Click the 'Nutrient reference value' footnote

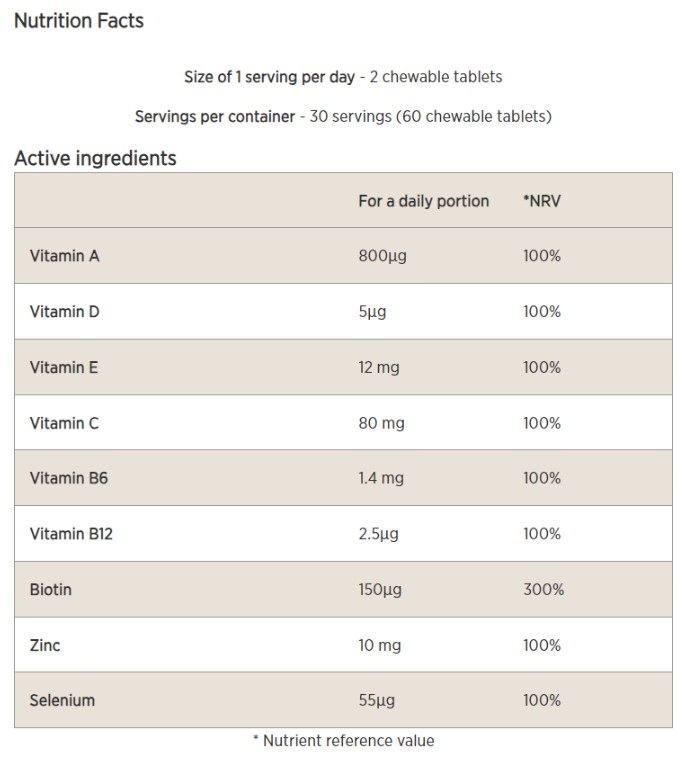tap(343, 741)
